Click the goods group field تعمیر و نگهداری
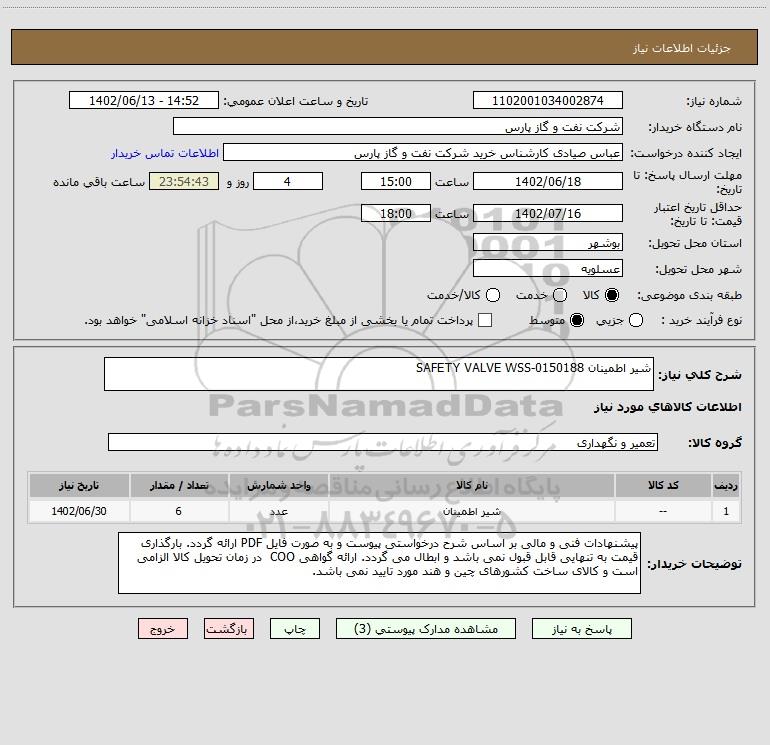Screen dimensions: 770x745 click(x=383, y=442)
